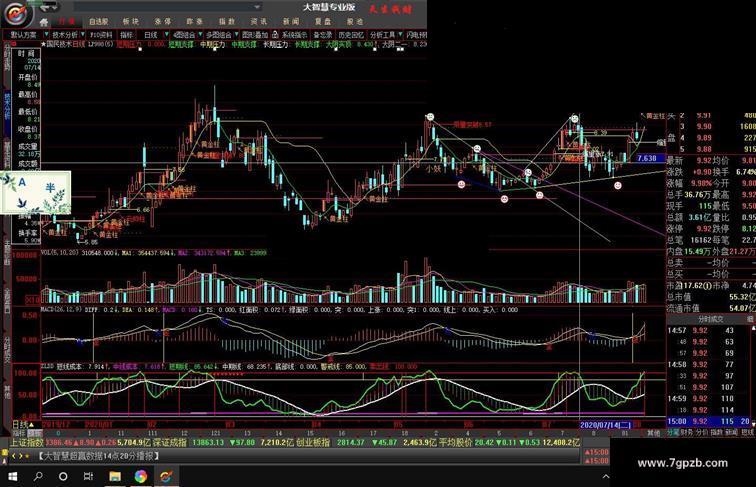Click the left arrow on the news ticker
Screen dimensions: 756x487
pyautogui.click(x=14, y=456)
